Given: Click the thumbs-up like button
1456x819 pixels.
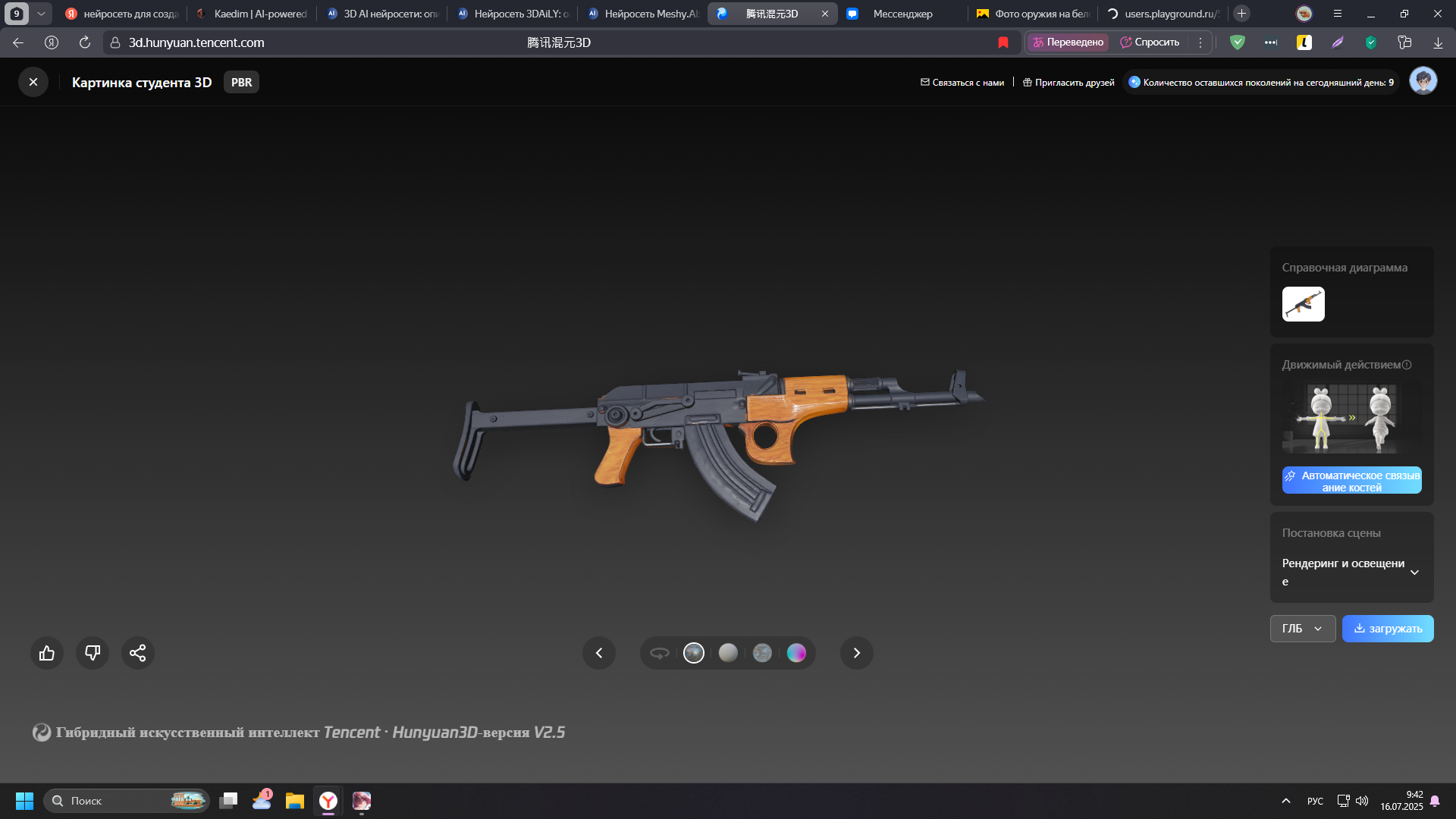Looking at the screenshot, I should coord(47,653).
